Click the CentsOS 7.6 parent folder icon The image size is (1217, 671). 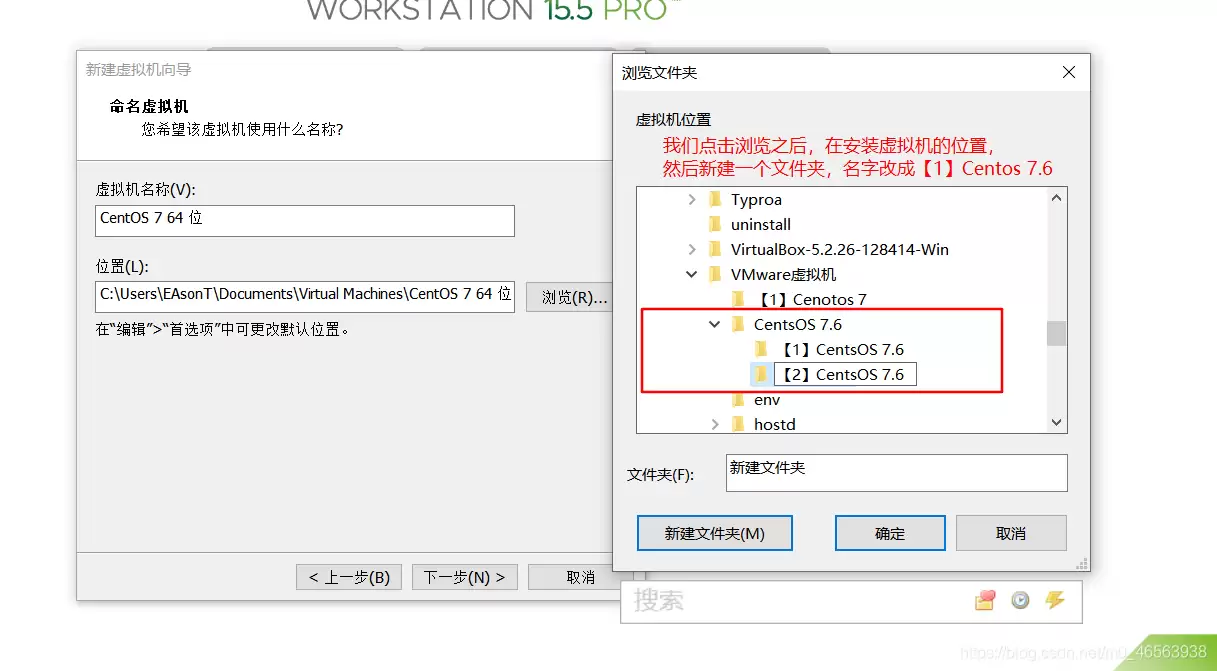click(x=738, y=324)
